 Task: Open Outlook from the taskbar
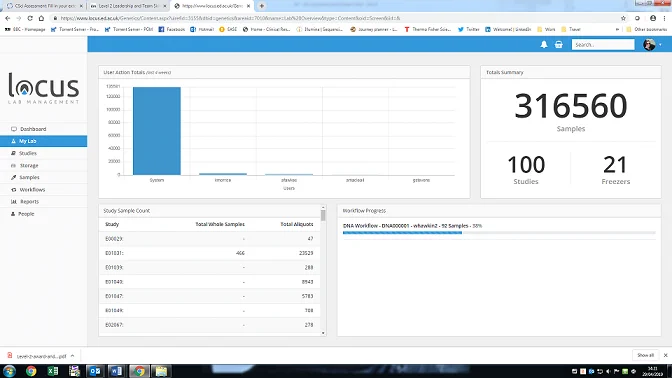(x=95, y=371)
